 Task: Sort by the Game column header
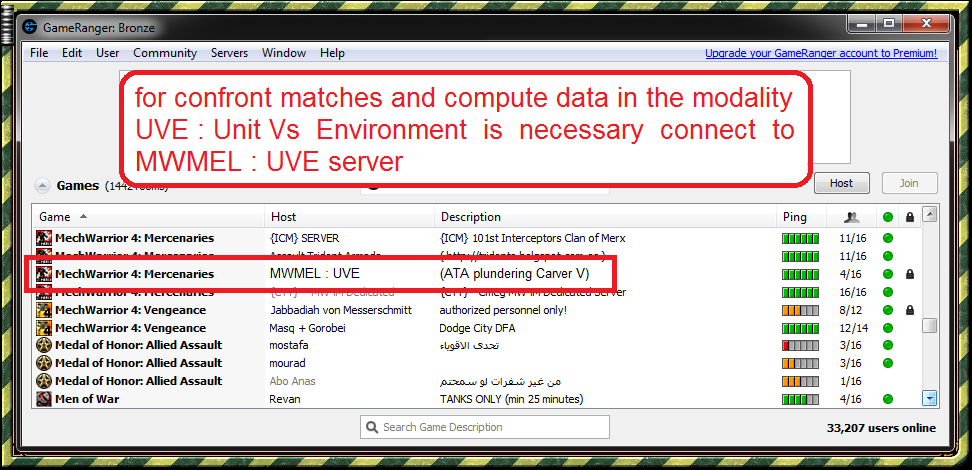(149, 217)
